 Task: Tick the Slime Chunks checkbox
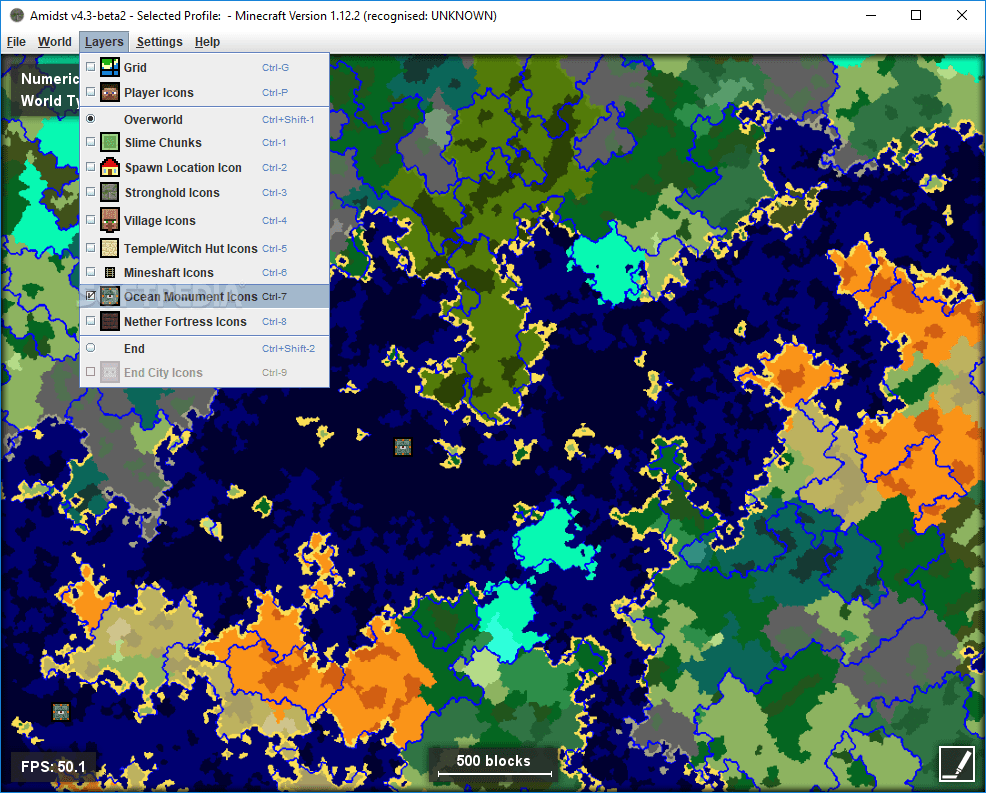pos(91,142)
